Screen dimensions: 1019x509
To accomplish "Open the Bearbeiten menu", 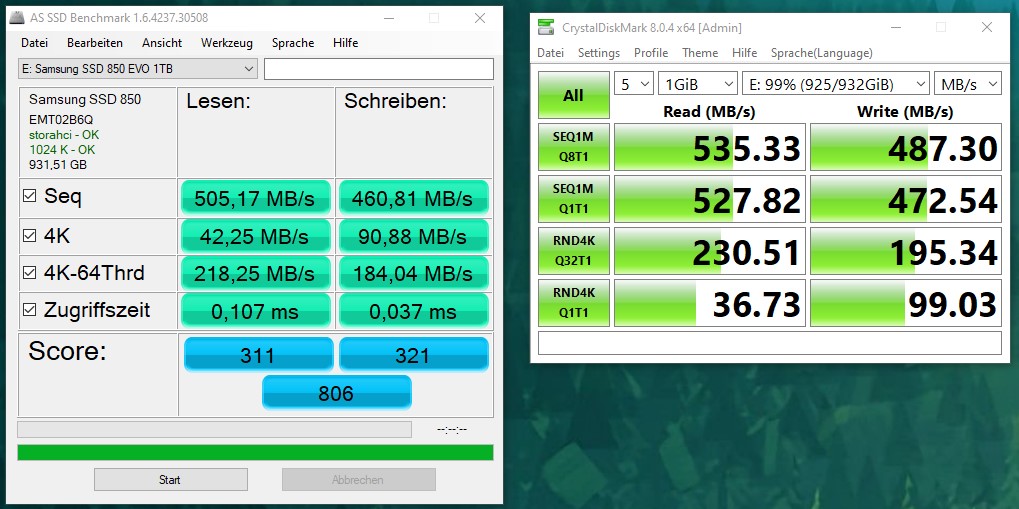I will point(95,43).
